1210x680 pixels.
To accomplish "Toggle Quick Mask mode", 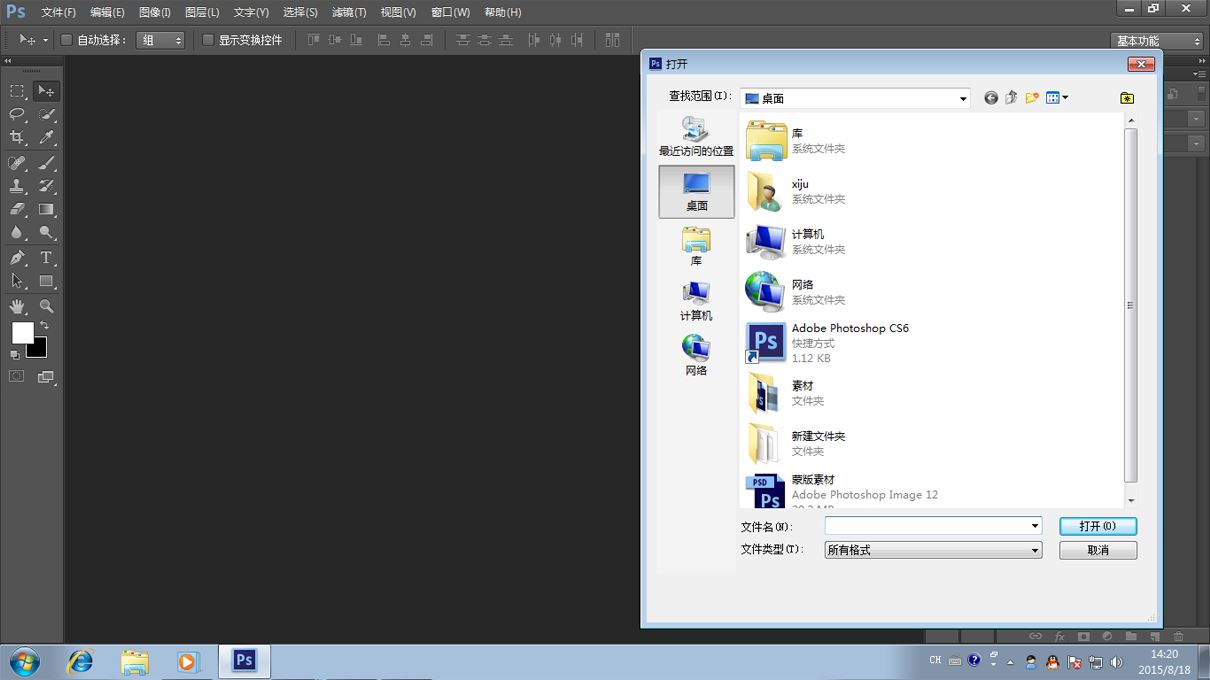I will (x=17, y=376).
